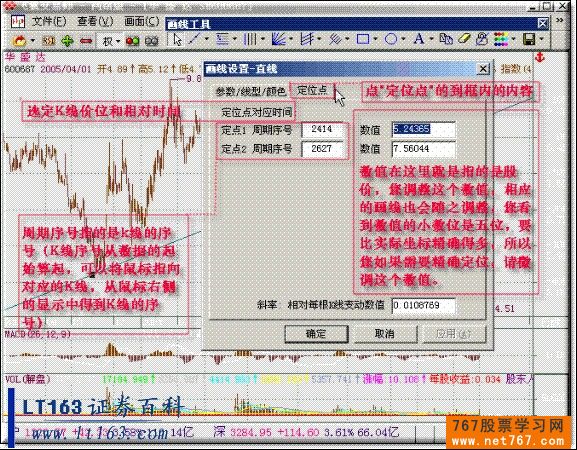The height and width of the screenshot is (450, 577).
Task: Click the red minus zoom-out icon
Action: point(86,40)
